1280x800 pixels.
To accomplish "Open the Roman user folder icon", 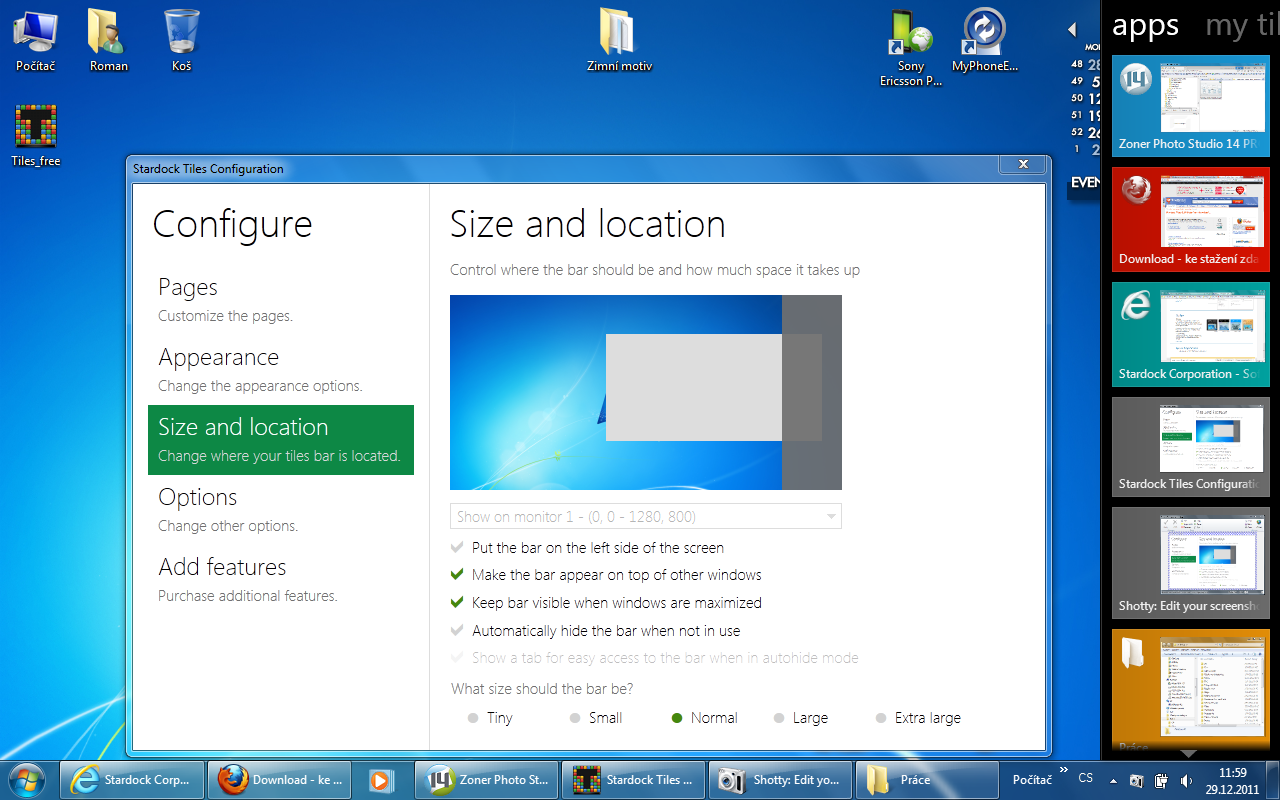I will tap(108, 40).
